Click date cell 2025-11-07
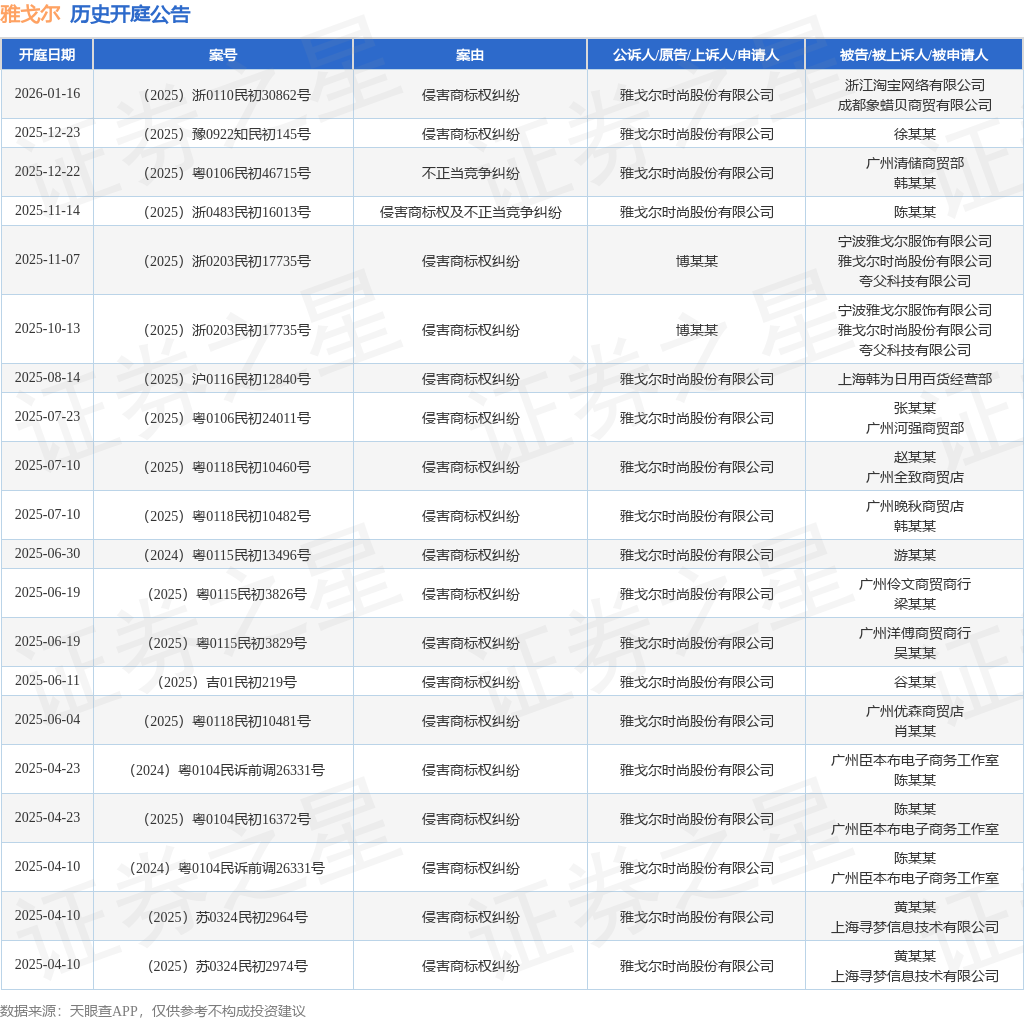 (x=47, y=260)
